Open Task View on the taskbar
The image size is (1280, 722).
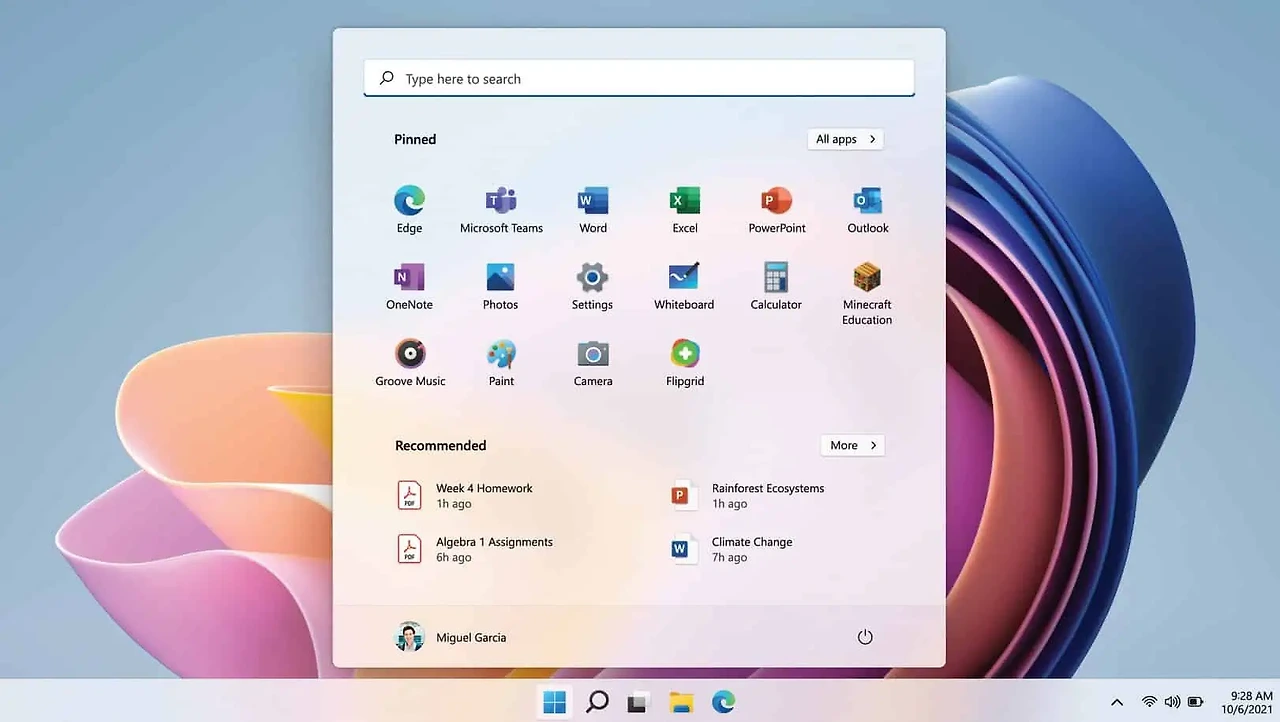pos(638,702)
